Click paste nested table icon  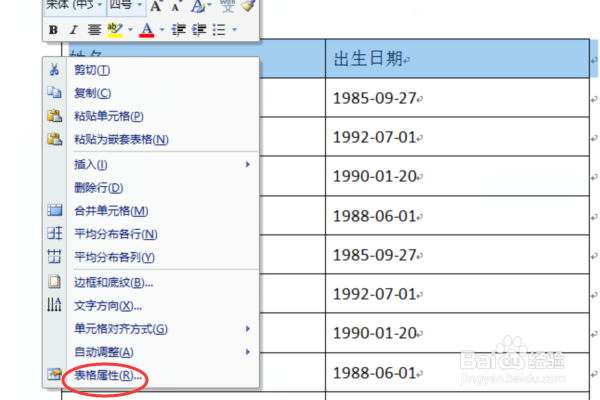click(x=54, y=139)
